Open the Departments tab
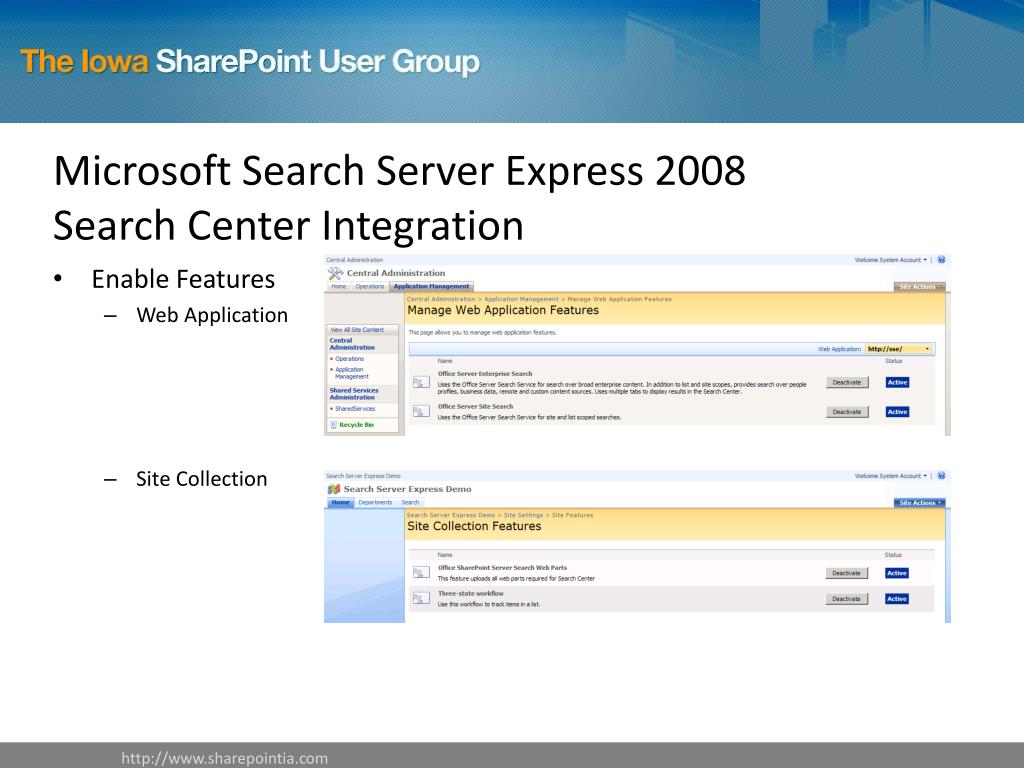This screenshot has height=768, width=1024. point(376,502)
